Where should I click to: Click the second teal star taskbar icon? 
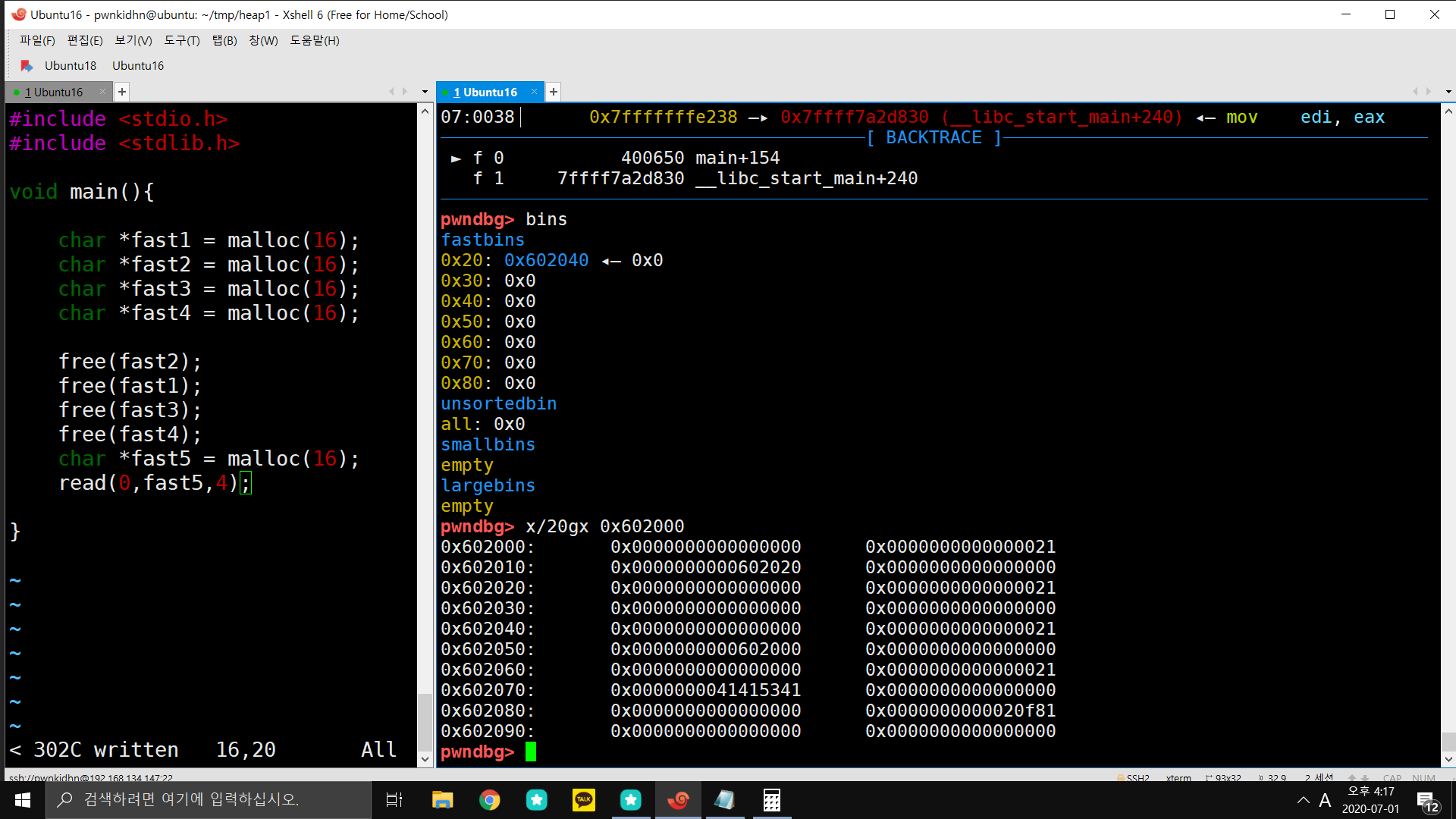(631, 799)
